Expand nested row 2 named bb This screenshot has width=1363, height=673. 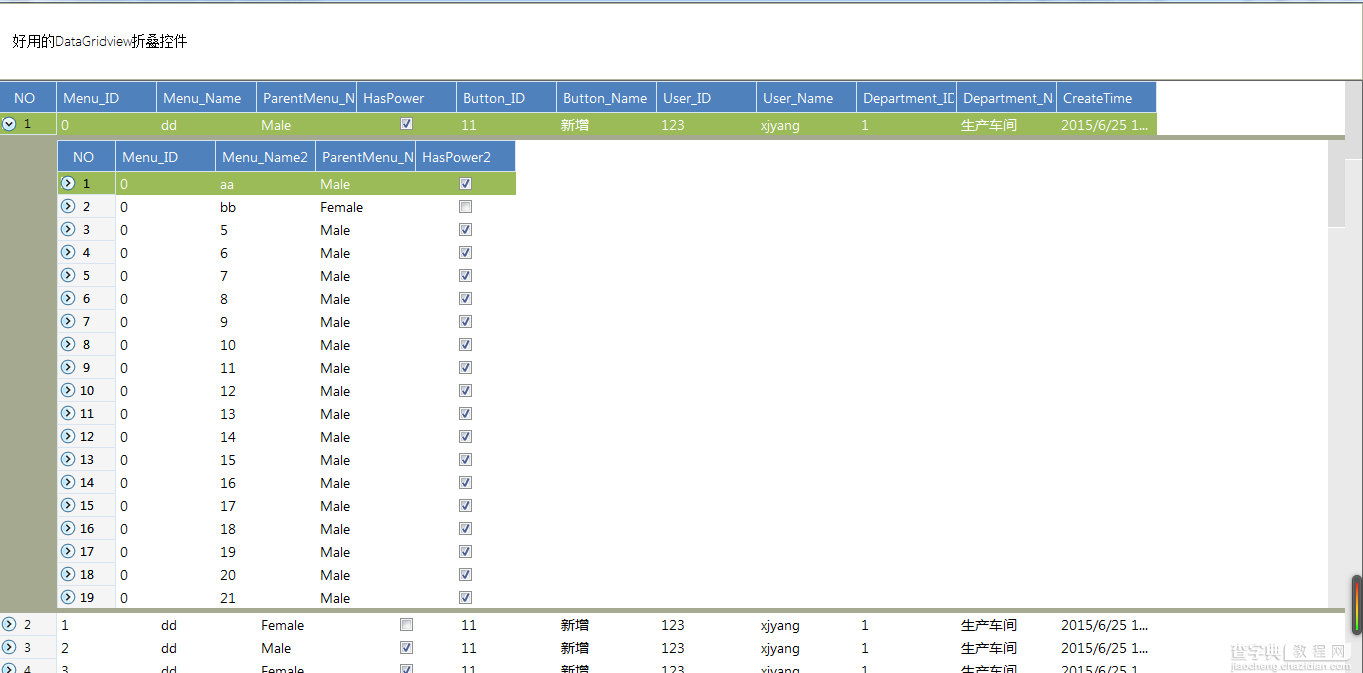pyautogui.click(x=68, y=206)
